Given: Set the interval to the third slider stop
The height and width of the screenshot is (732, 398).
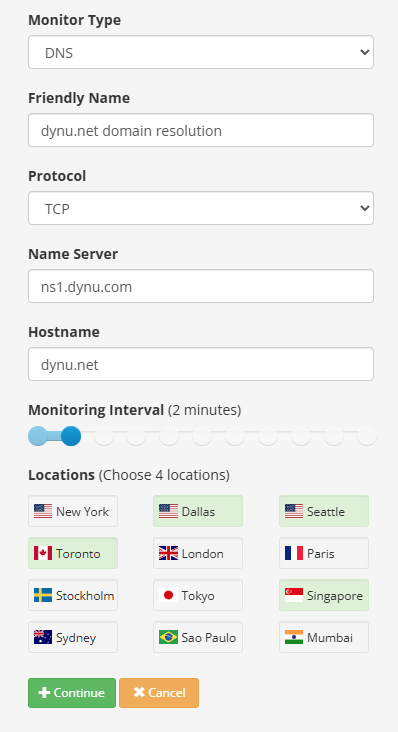Looking at the screenshot, I should point(104,436).
